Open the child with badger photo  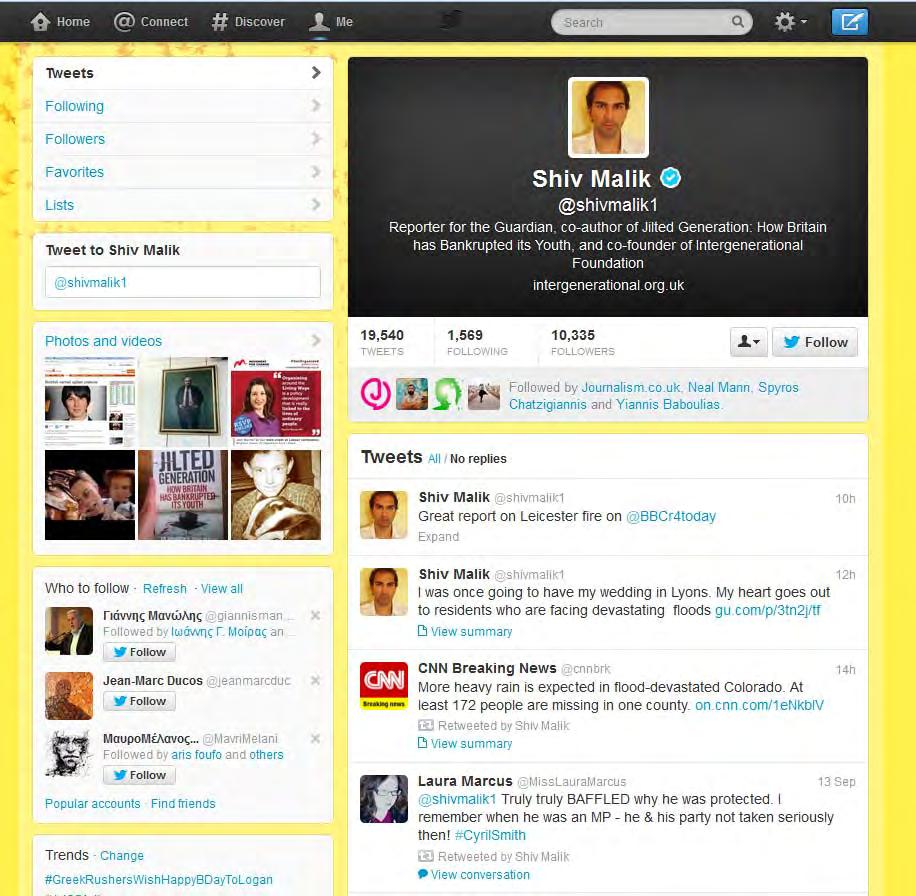click(276, 495)
